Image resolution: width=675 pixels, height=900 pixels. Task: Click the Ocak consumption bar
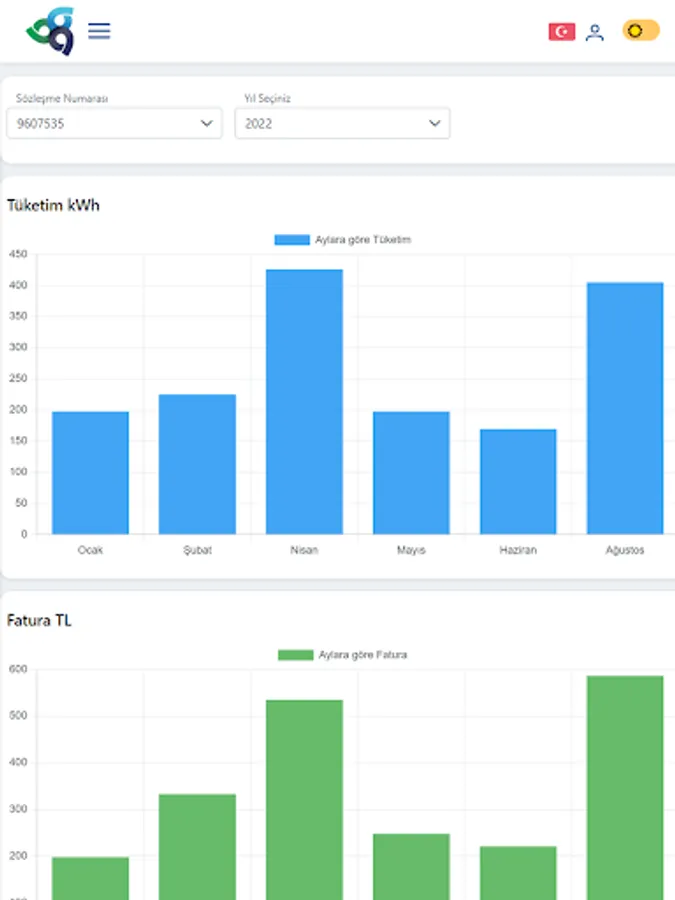(90, 473)
